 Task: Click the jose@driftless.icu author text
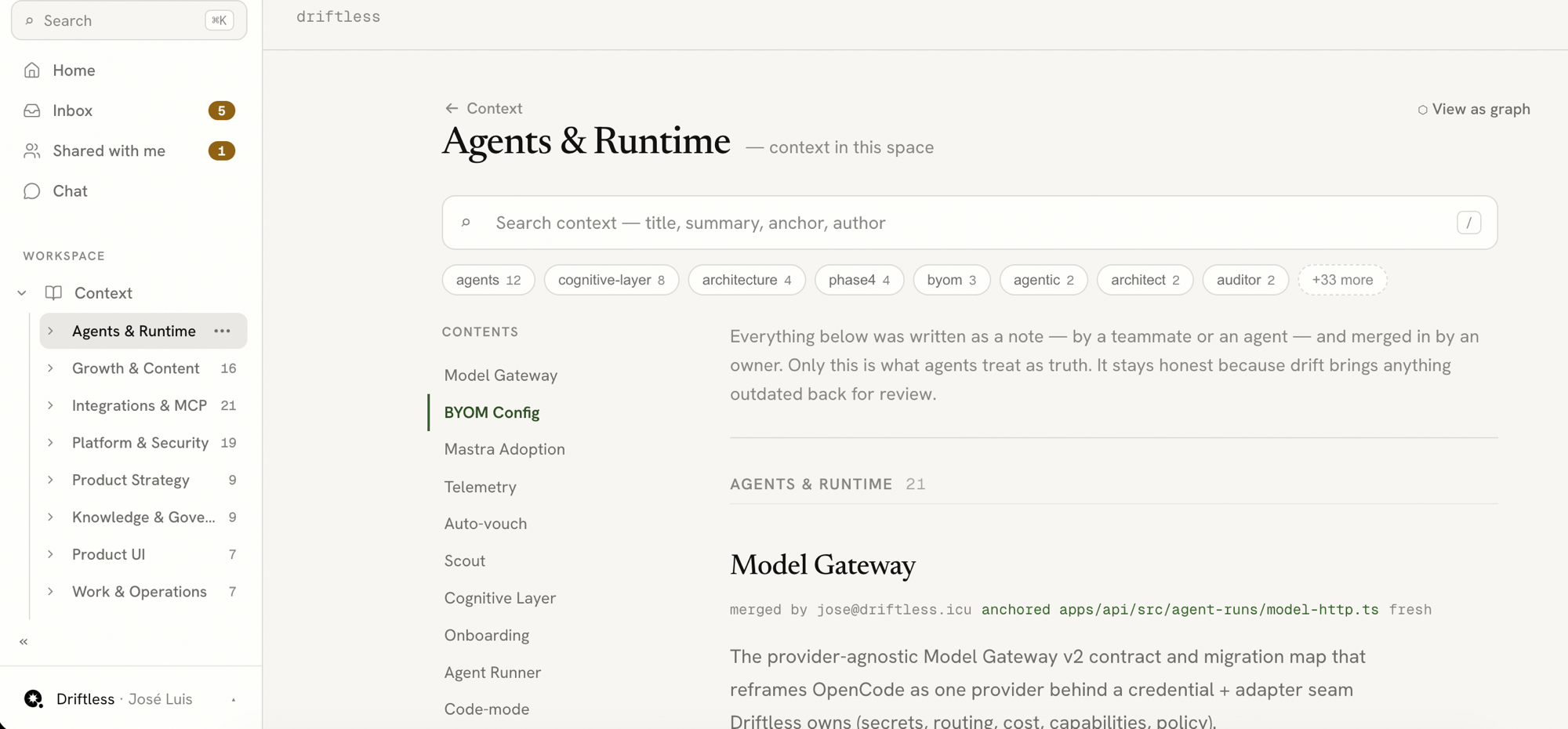coord(894,610)
